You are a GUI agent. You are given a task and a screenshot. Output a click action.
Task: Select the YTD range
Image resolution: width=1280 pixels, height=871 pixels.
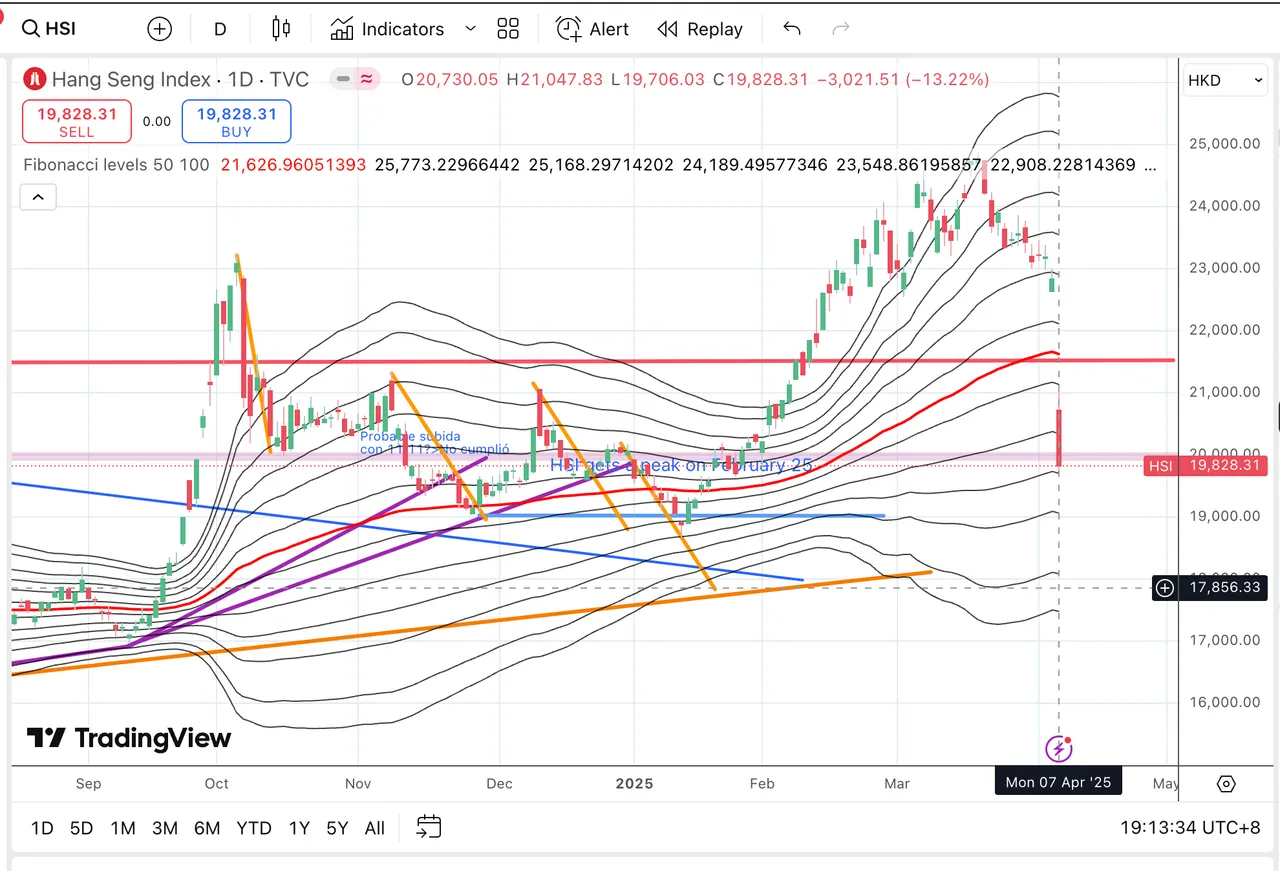click(254, 828)
